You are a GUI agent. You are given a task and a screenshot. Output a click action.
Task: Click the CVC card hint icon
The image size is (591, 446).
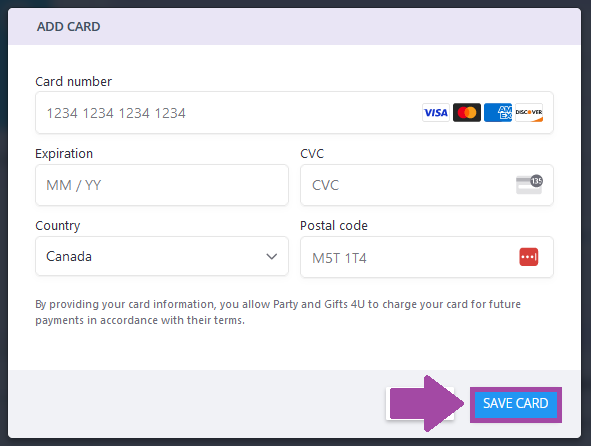click(x=529, y=184)
